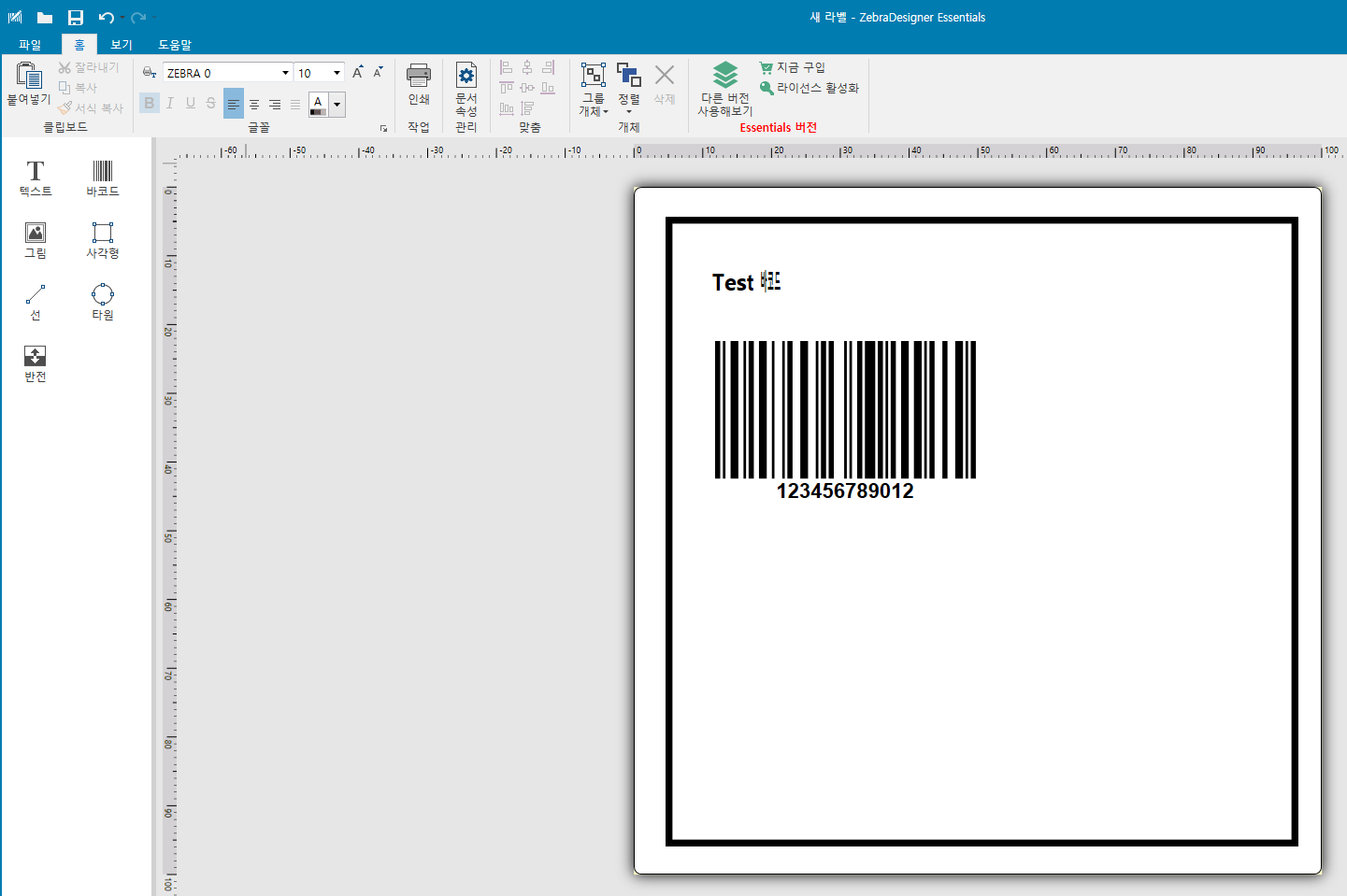The image size is (1347, 896).
Task: Click the ZebraDesigner app icon in title bar
Action: click(x=15, y=18)
